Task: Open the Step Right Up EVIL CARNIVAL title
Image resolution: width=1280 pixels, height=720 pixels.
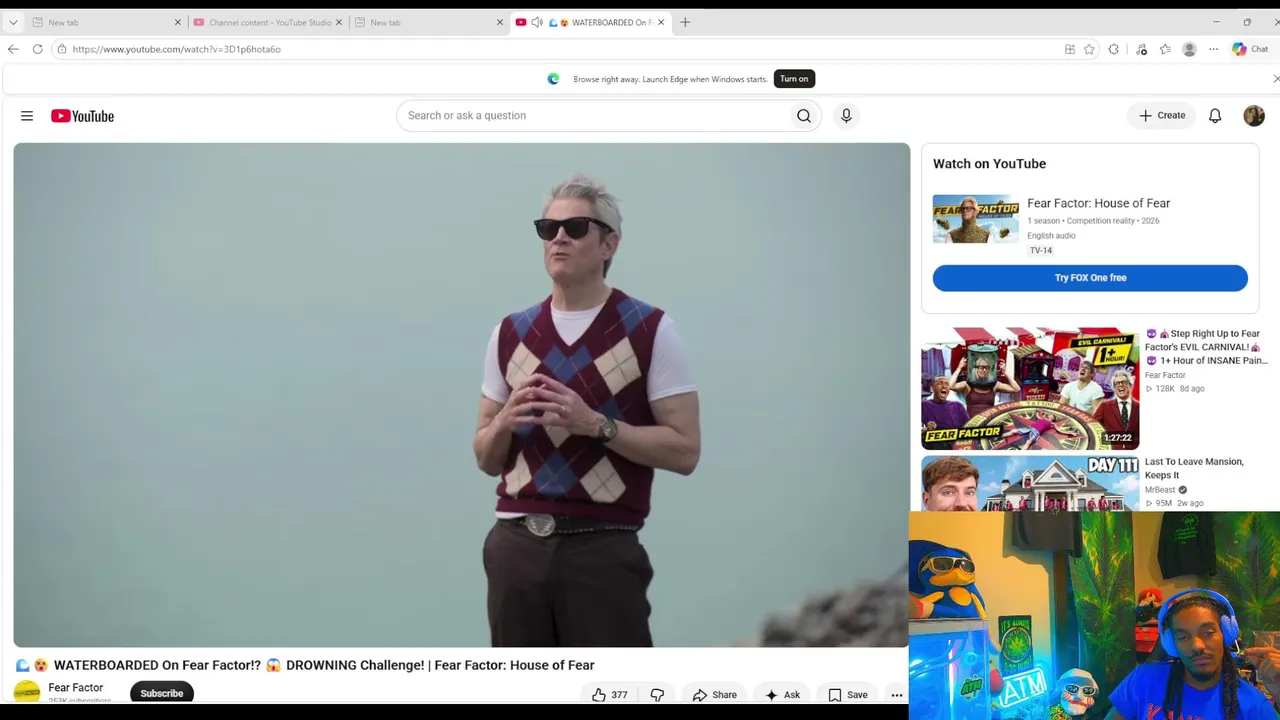Action: (1207, 347)
